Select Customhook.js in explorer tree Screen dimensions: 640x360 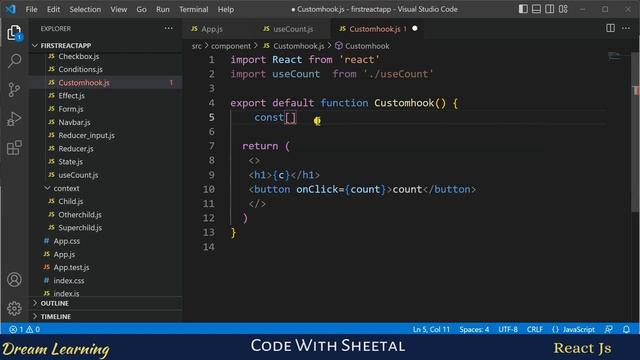[84, 82]
